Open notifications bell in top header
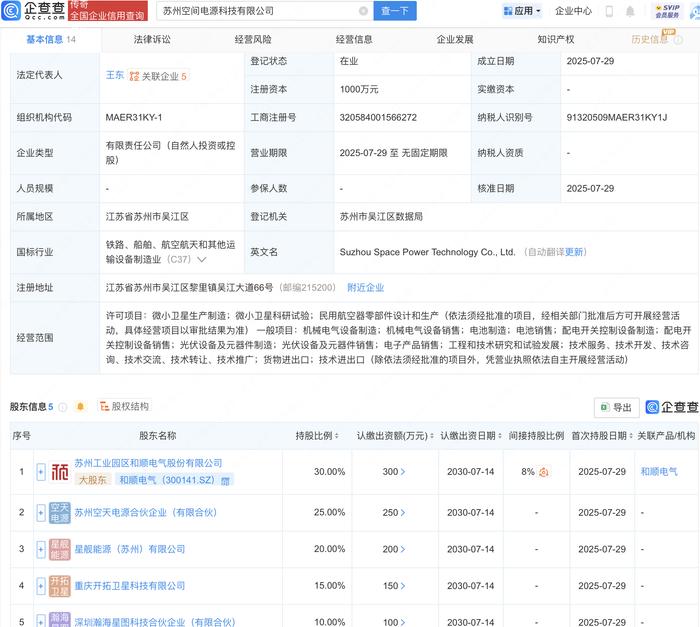Screen dimensions: 700x627 click(630, 11)
